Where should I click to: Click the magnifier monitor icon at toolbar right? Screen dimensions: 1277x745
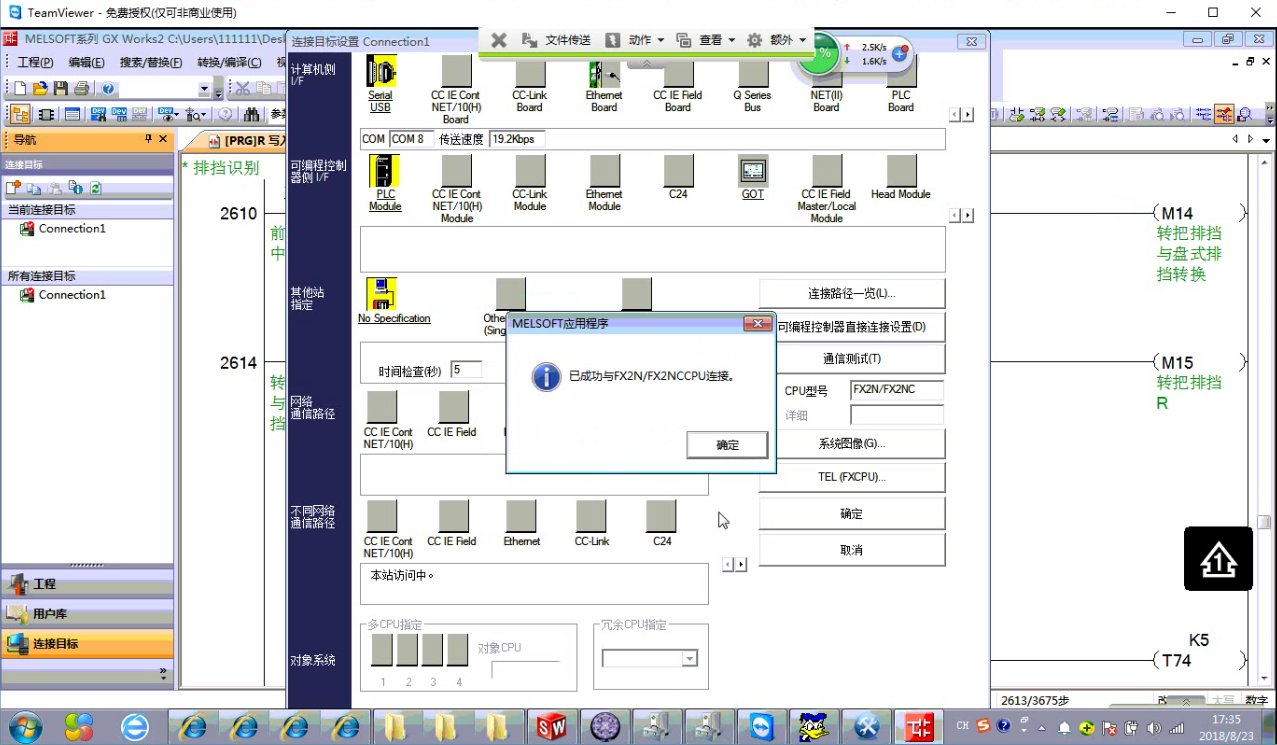[1245, 114]
